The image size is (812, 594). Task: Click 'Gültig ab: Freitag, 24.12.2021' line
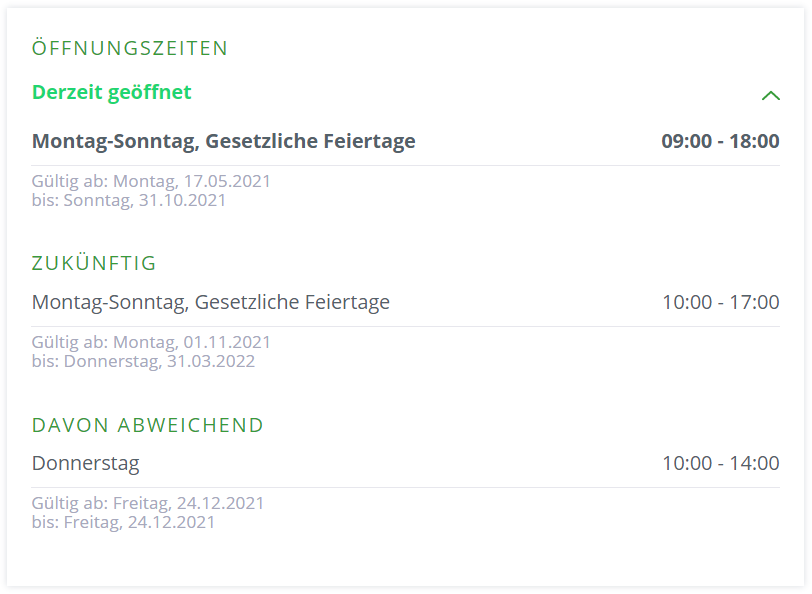tap(148, 503)
